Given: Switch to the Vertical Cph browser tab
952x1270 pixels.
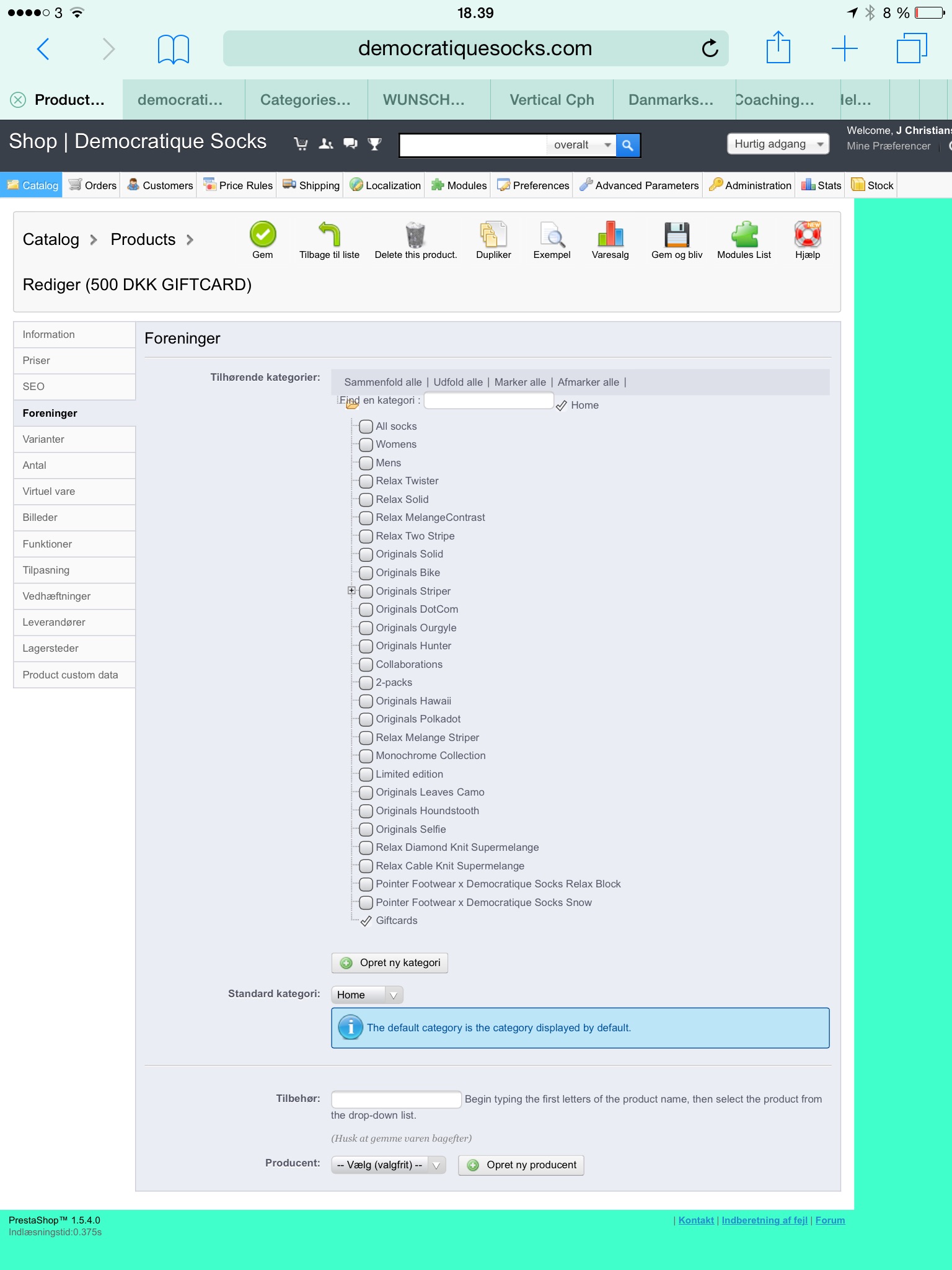Looking at the screenshot, I should 552,100.
